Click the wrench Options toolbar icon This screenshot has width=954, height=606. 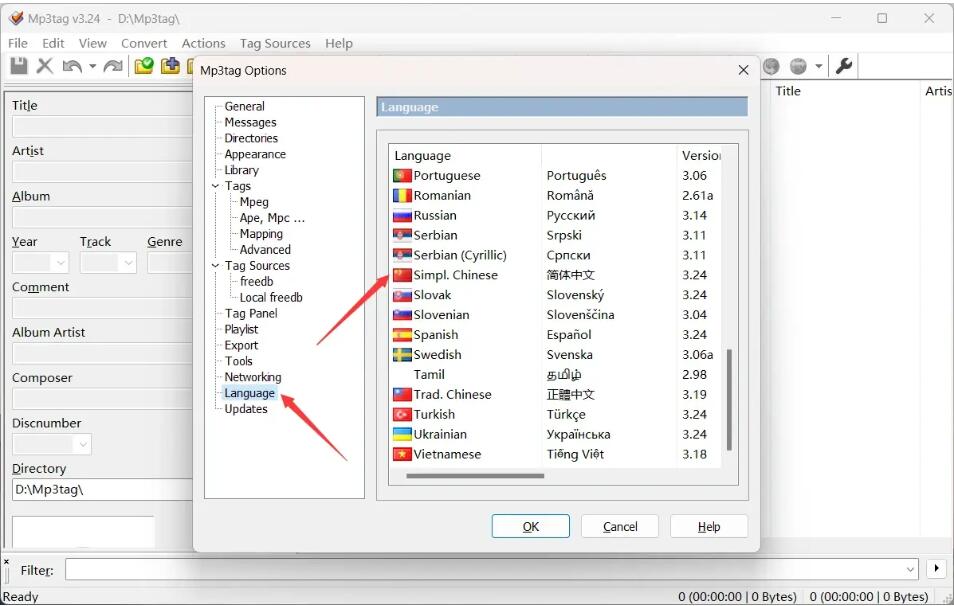coord(844,65)
